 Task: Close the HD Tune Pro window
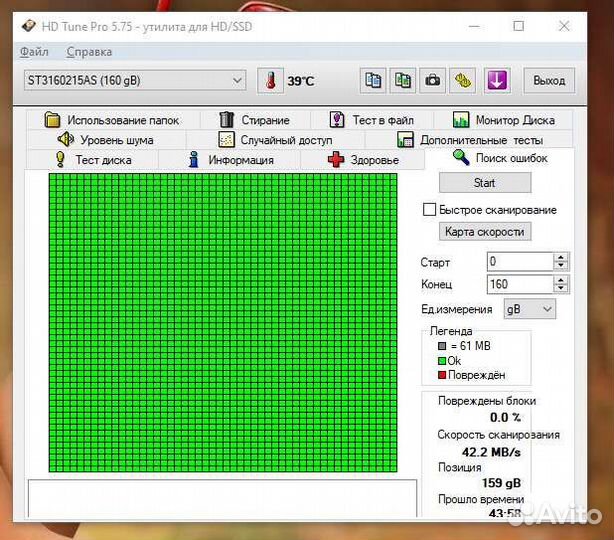pos(564,26)
